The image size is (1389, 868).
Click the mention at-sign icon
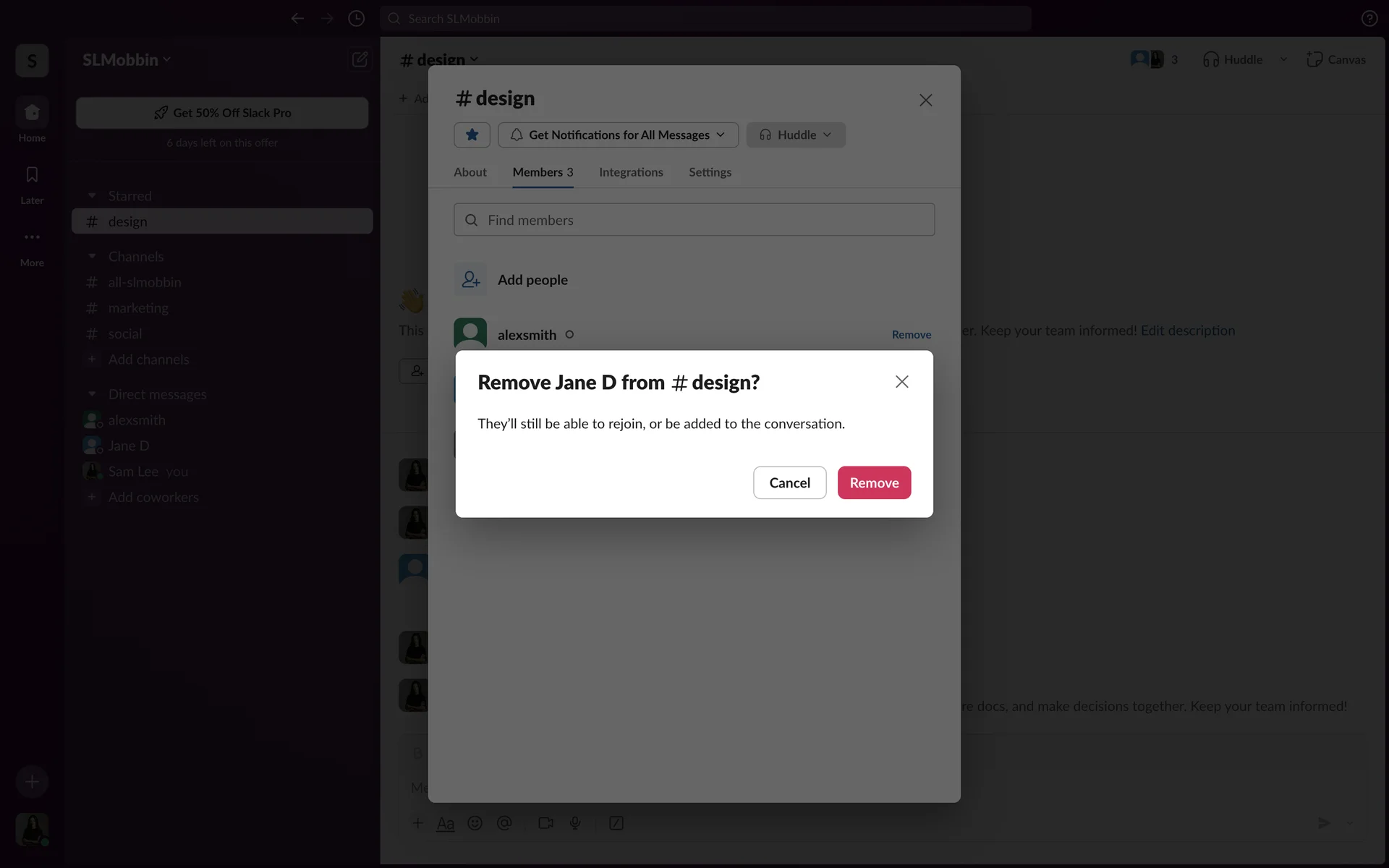[x=504, y=823]
